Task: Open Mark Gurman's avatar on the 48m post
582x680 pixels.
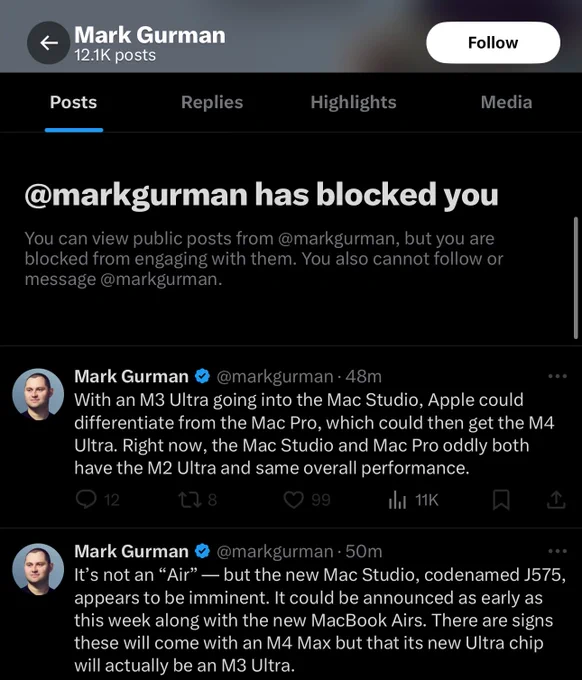Action: coord(38,394)
